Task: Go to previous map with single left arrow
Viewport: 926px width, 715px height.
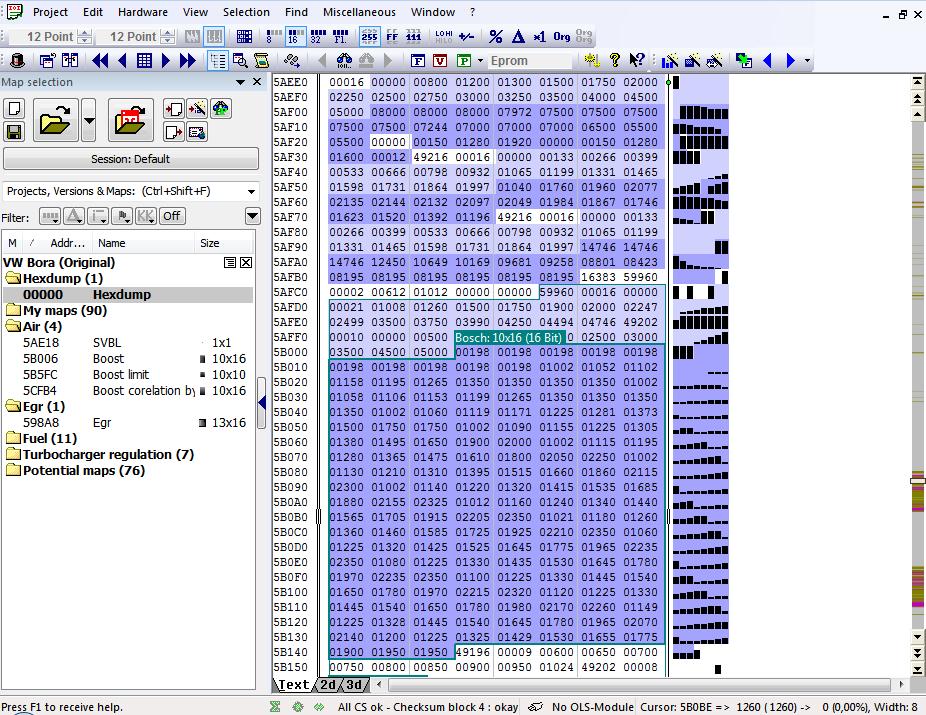Action: [x=123, y=60]
